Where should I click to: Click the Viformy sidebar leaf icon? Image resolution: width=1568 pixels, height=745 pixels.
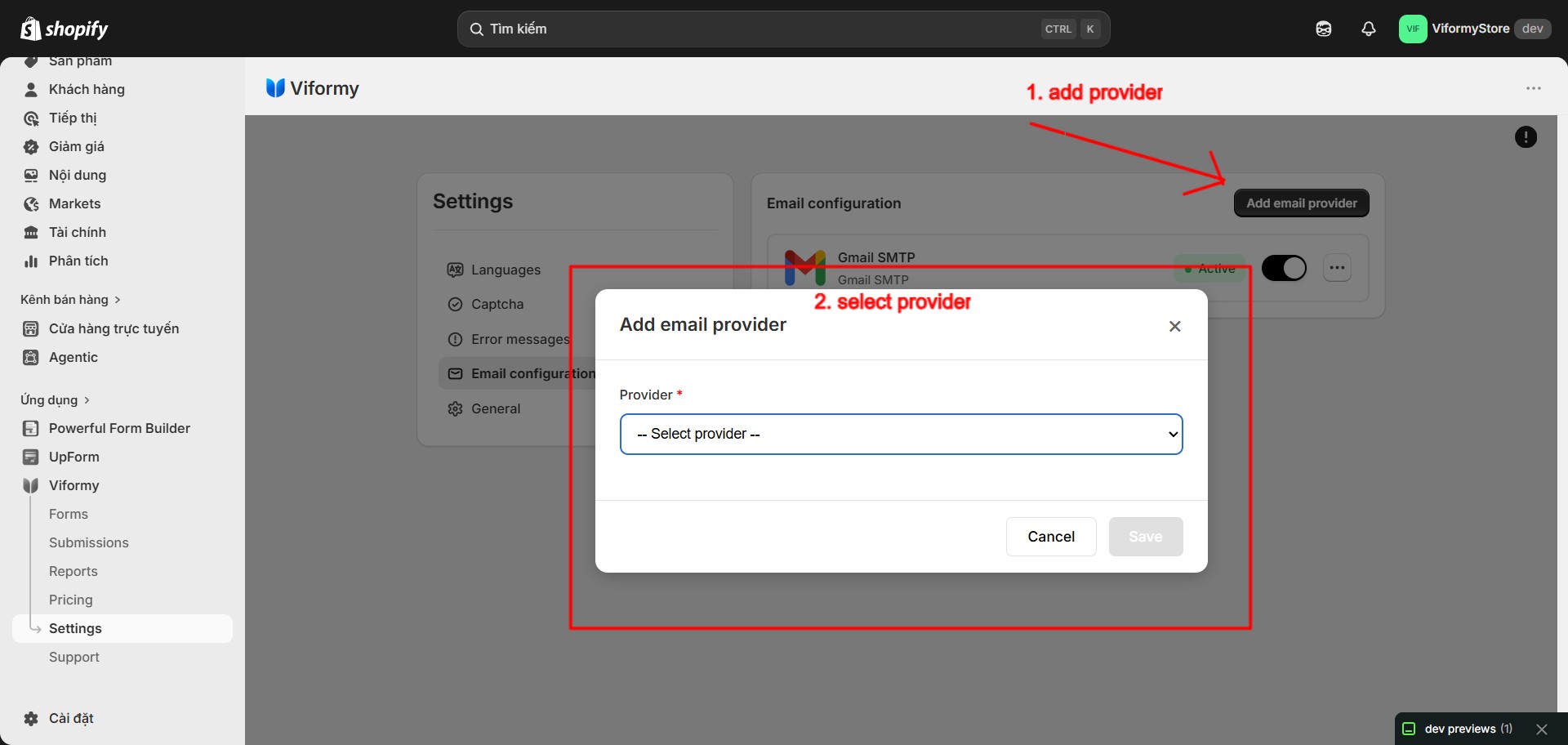click(31, 485)
